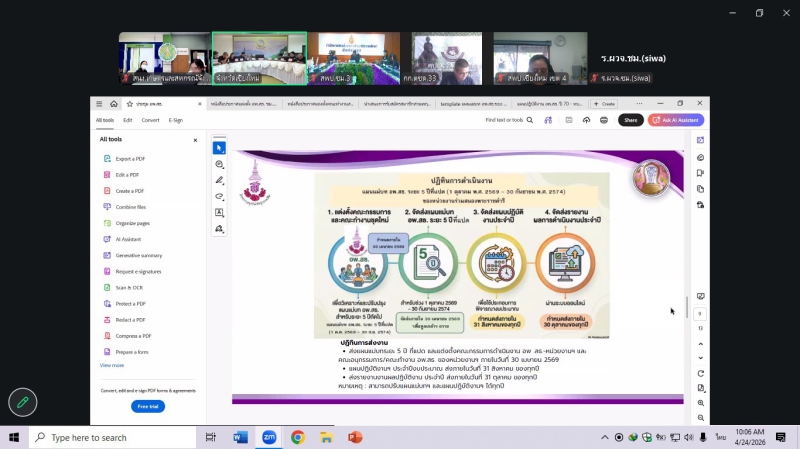Screen dimensions: 800x449
Task: Click the zoom magnifier tool in toolbar
Action: click(x=219, y=164)
